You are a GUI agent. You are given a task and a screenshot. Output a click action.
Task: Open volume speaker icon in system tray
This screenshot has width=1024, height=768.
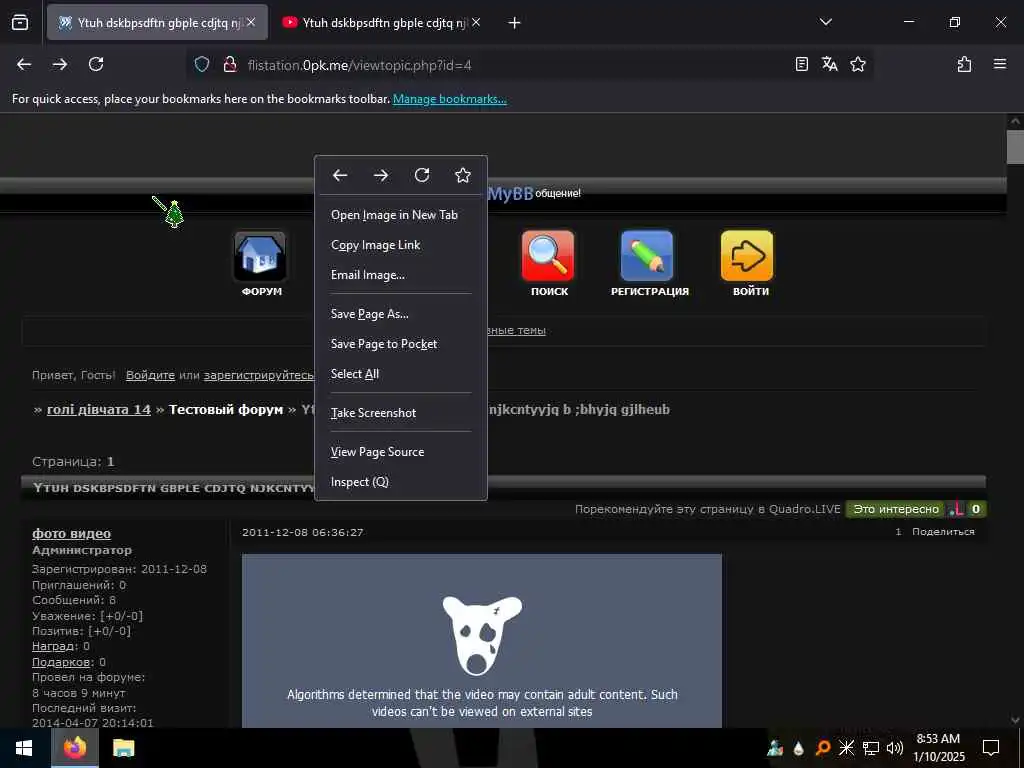895,748
